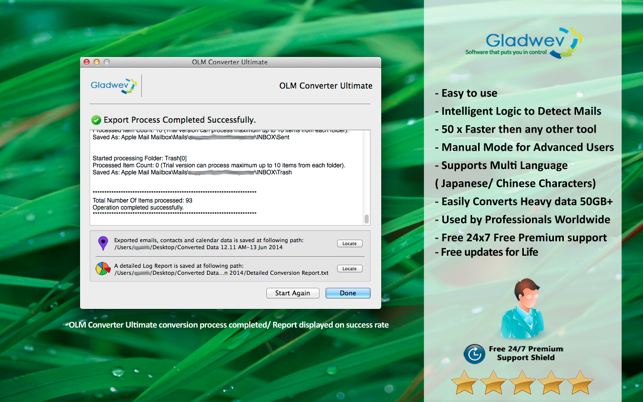Viewport: 643px width, 402px height.
Task: Minimize the OLM Converter window
Action: tap(96, 62)
